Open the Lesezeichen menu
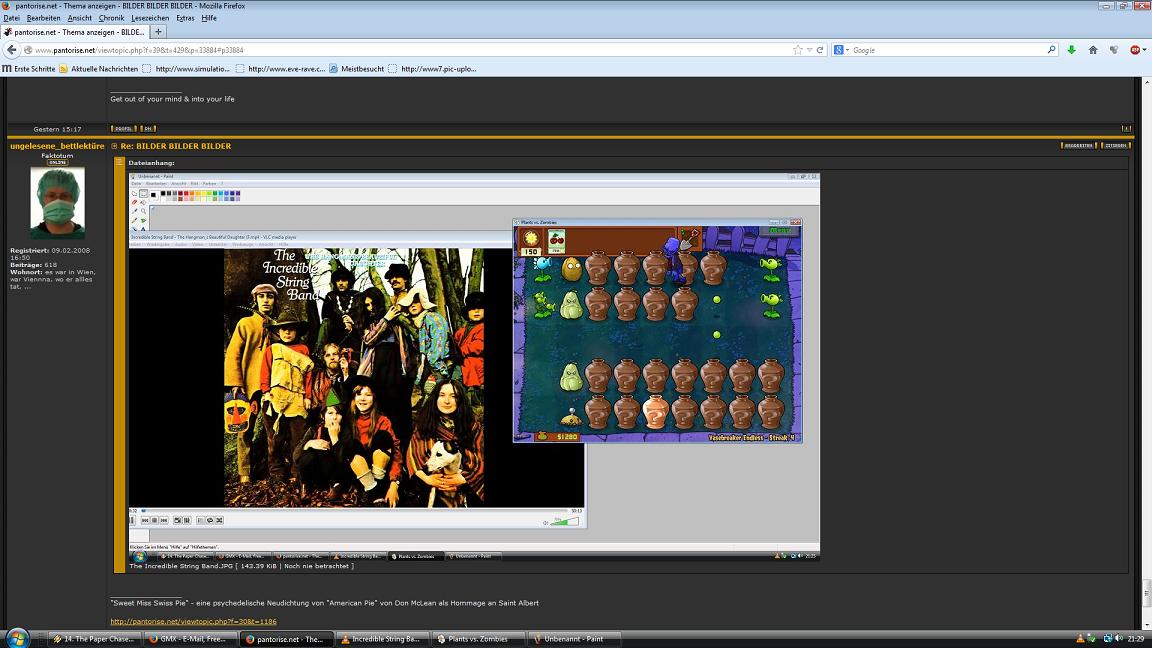This screenshot has height=648, width=1152. pyautogui.click(x=150, y=18)
